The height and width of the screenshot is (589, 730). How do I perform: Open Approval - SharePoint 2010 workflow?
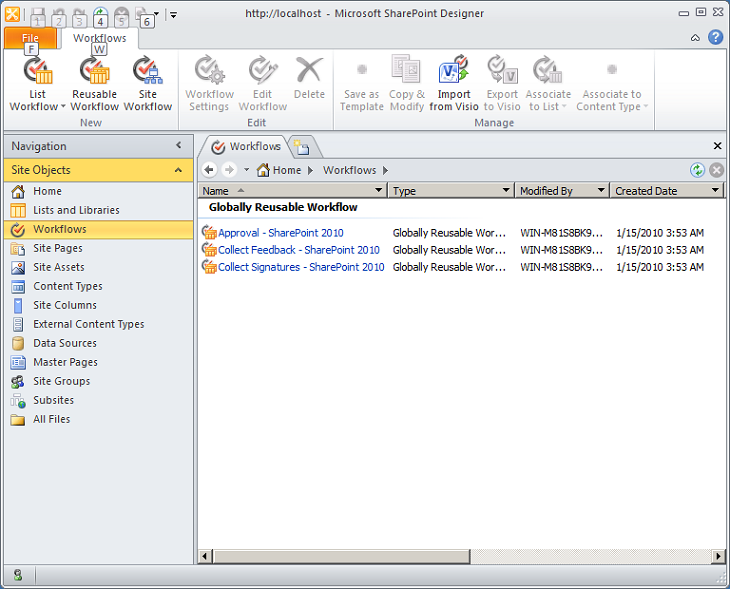pyautogui.click(x=281, y=233)
